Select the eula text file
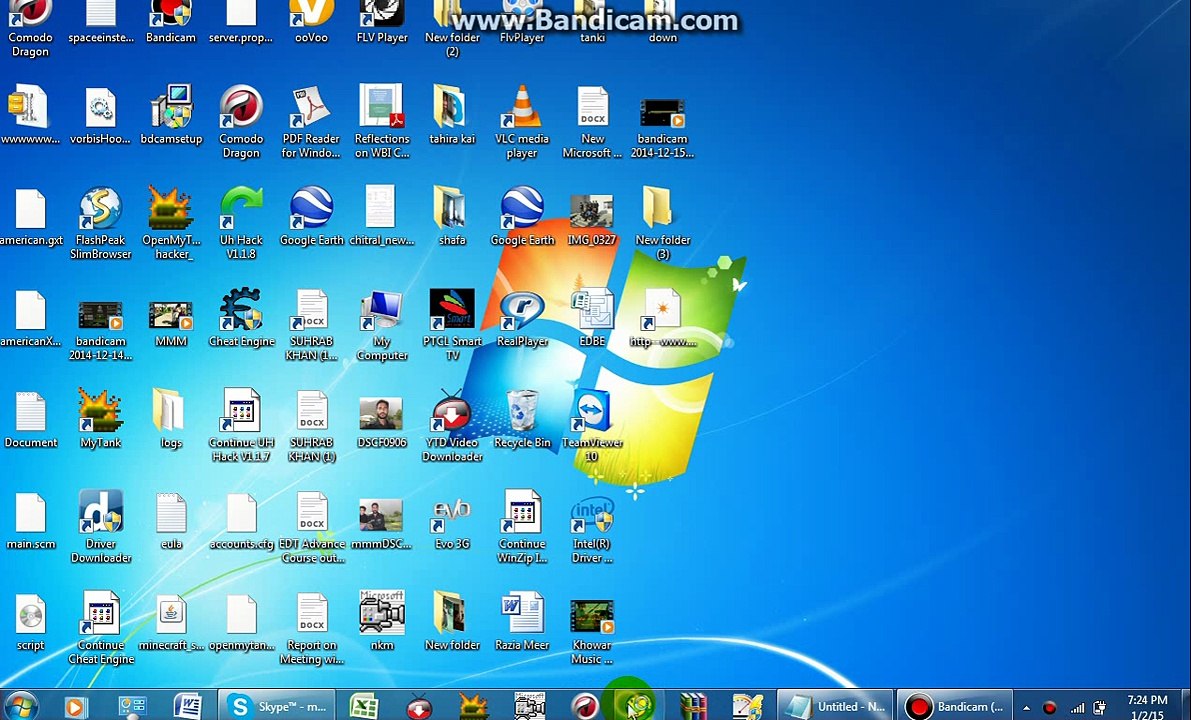Image resolution: width=1191 pixels, height=720 pixels. click(172, 521)
